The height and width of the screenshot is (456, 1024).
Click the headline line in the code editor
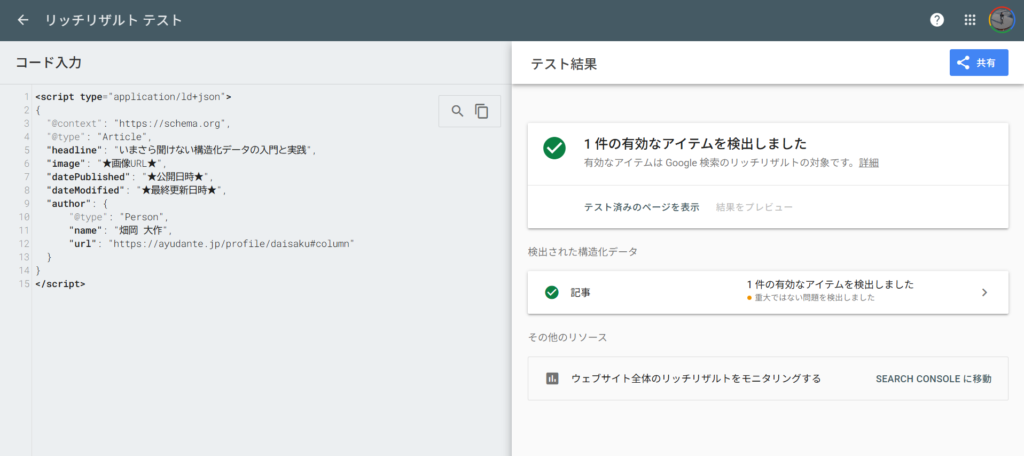click(x=181, y=150)
